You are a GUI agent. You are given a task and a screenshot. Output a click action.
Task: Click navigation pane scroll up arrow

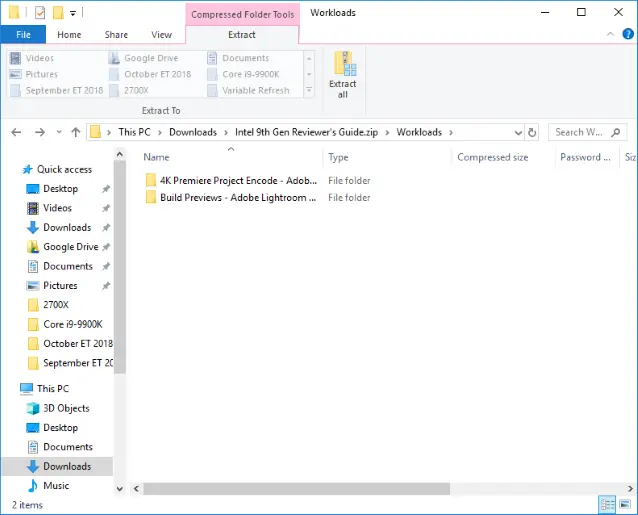pos(120,155)
